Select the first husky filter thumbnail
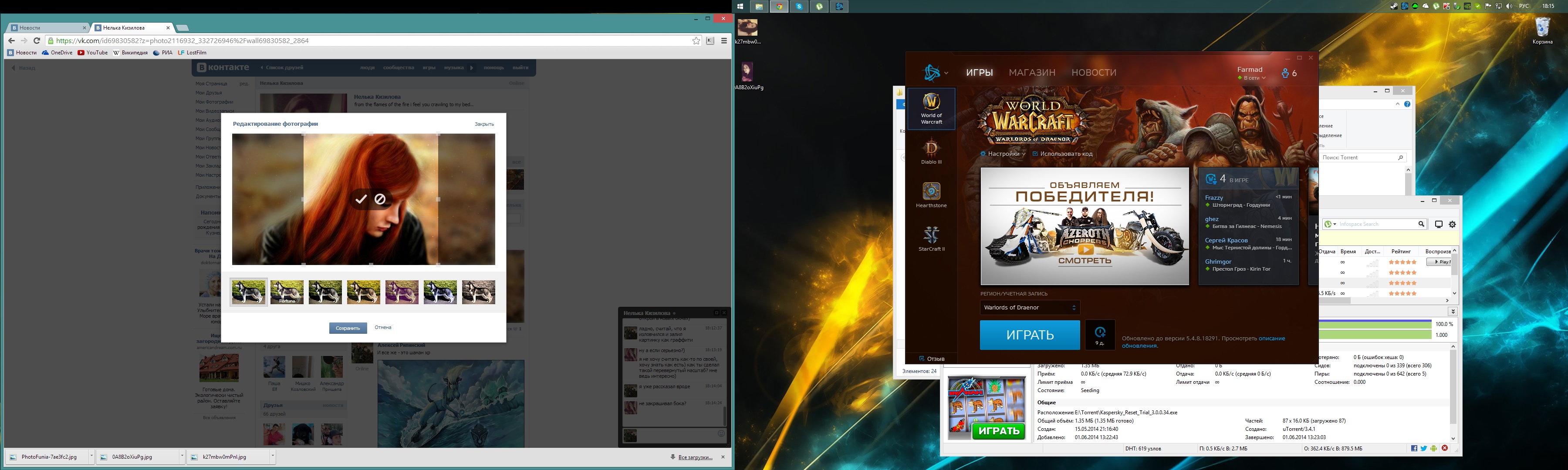The width and height of the screenshot is (1568, 470). tap(248, 292)
